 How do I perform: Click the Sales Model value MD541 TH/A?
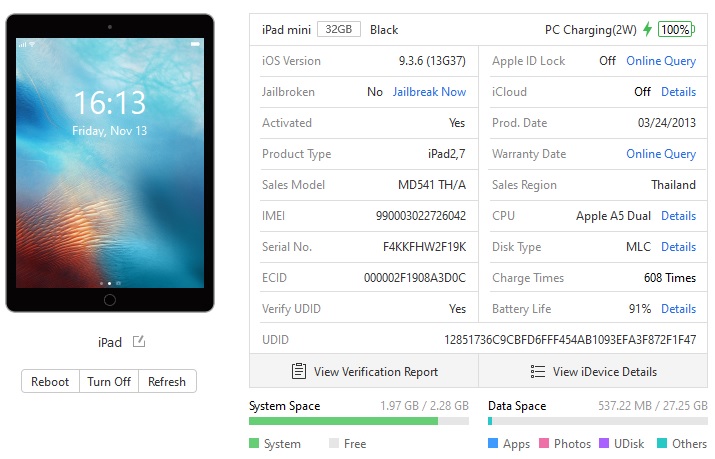coord(432,185)
